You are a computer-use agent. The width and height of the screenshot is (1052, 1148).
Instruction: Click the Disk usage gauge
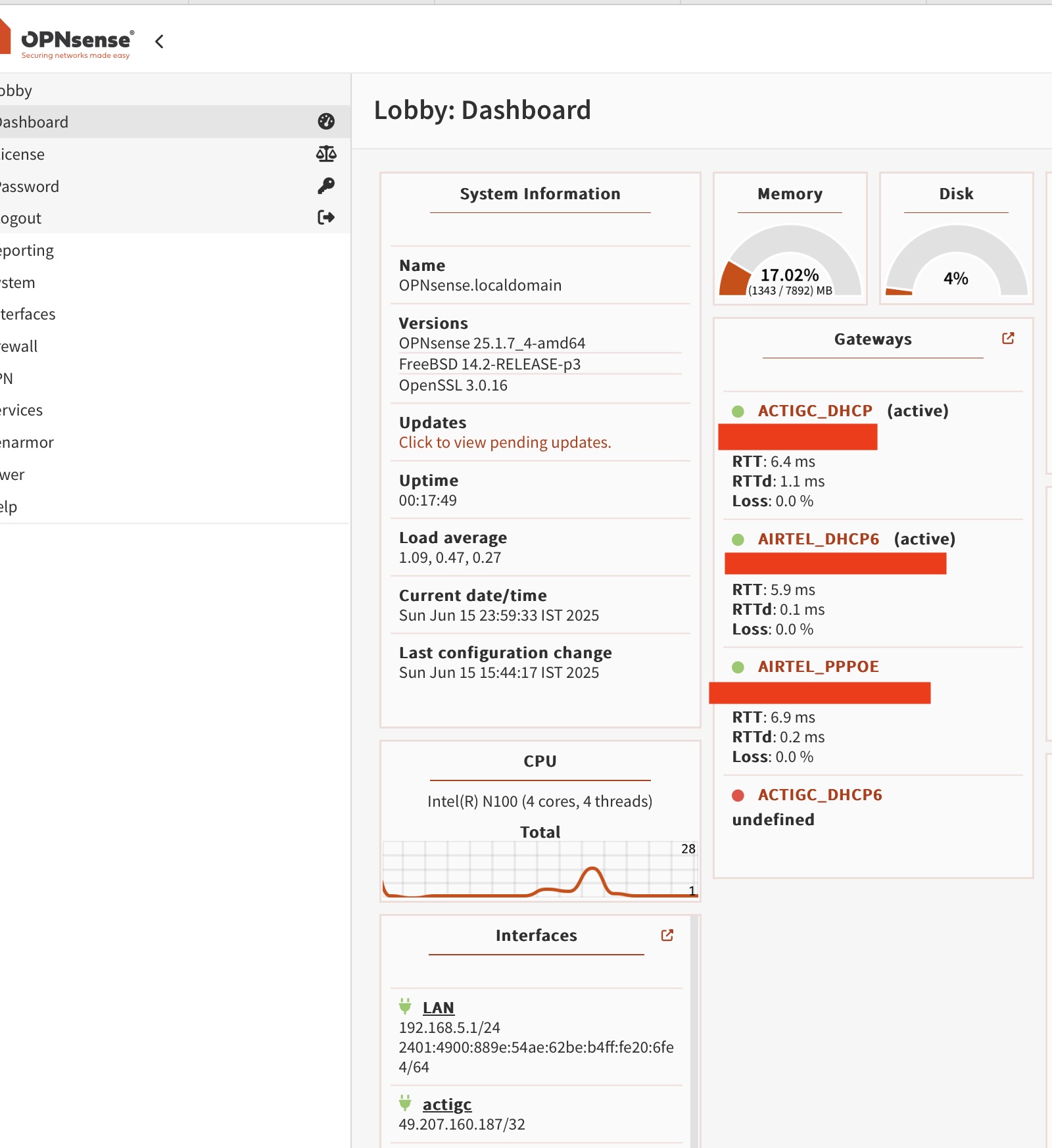[957, 261]
